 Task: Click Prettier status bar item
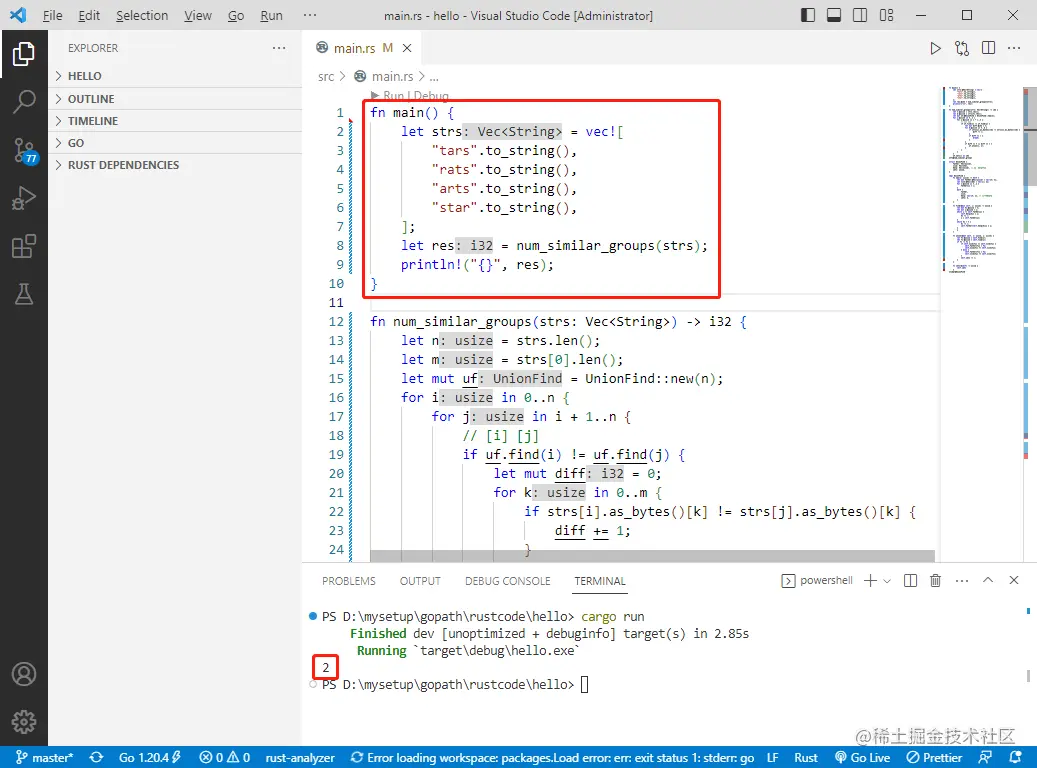[934, 757]
